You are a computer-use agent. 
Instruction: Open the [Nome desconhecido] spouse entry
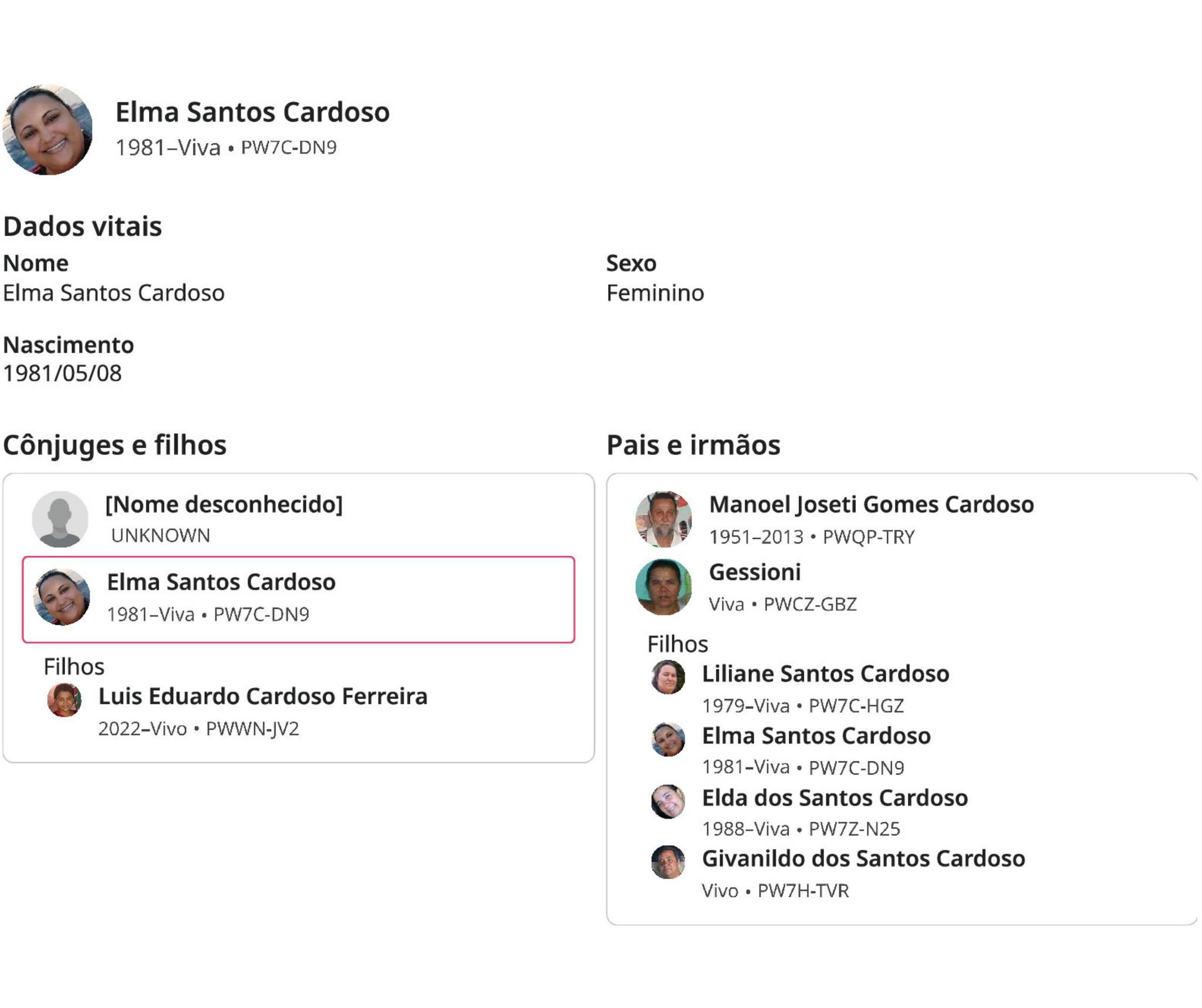point(224,504)
